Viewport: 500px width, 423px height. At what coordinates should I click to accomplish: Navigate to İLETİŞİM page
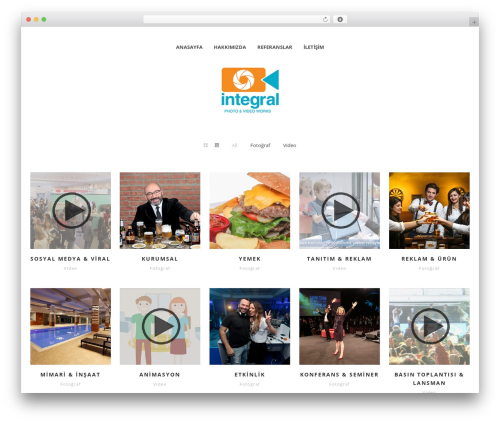click(x=314, y=47)
